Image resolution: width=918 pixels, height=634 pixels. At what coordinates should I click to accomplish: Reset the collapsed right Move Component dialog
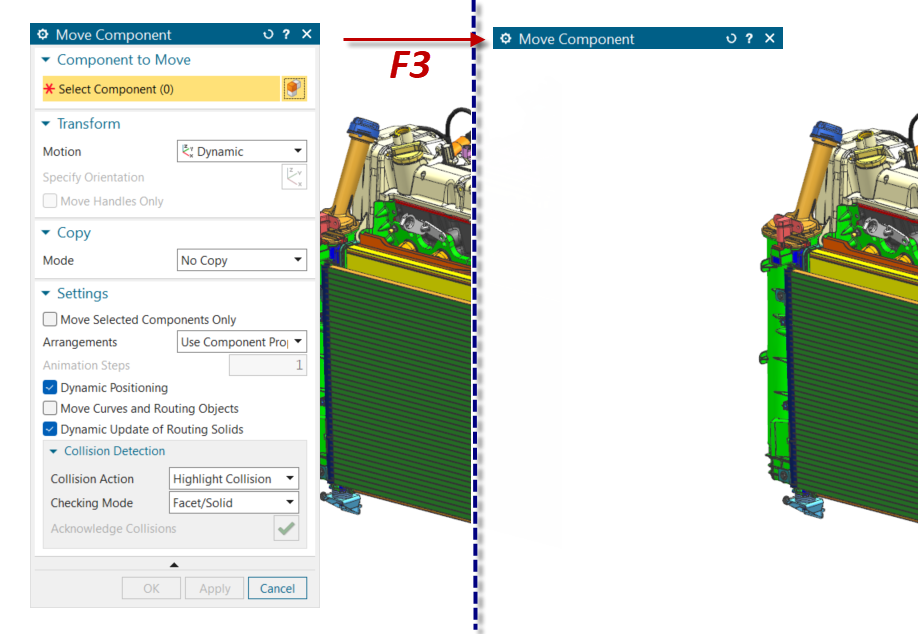click(731, 39)
